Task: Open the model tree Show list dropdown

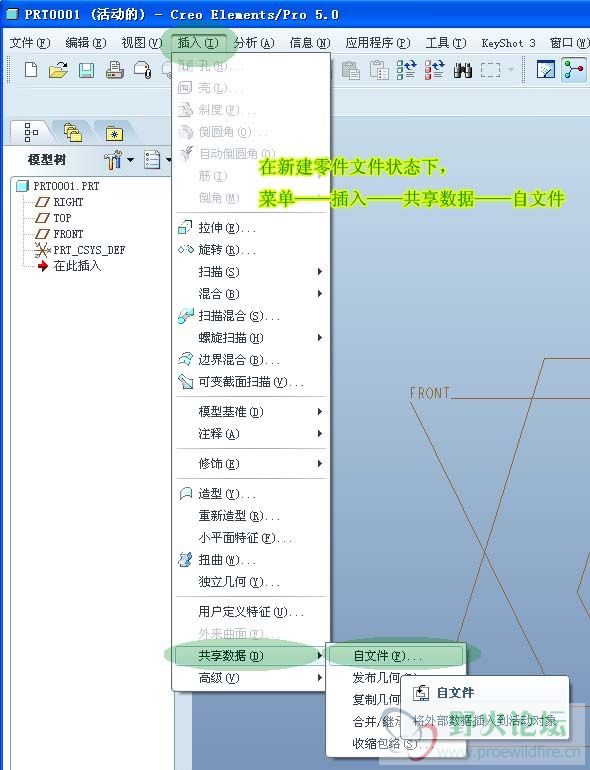Action: click(x=157, y=160)
